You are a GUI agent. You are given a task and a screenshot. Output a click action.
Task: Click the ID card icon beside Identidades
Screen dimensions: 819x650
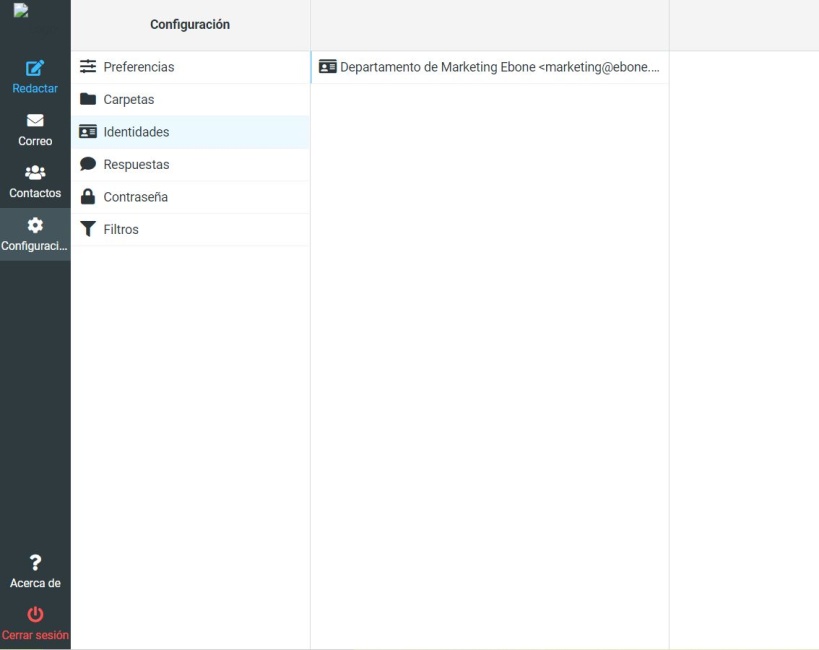[x=88, y=132]
